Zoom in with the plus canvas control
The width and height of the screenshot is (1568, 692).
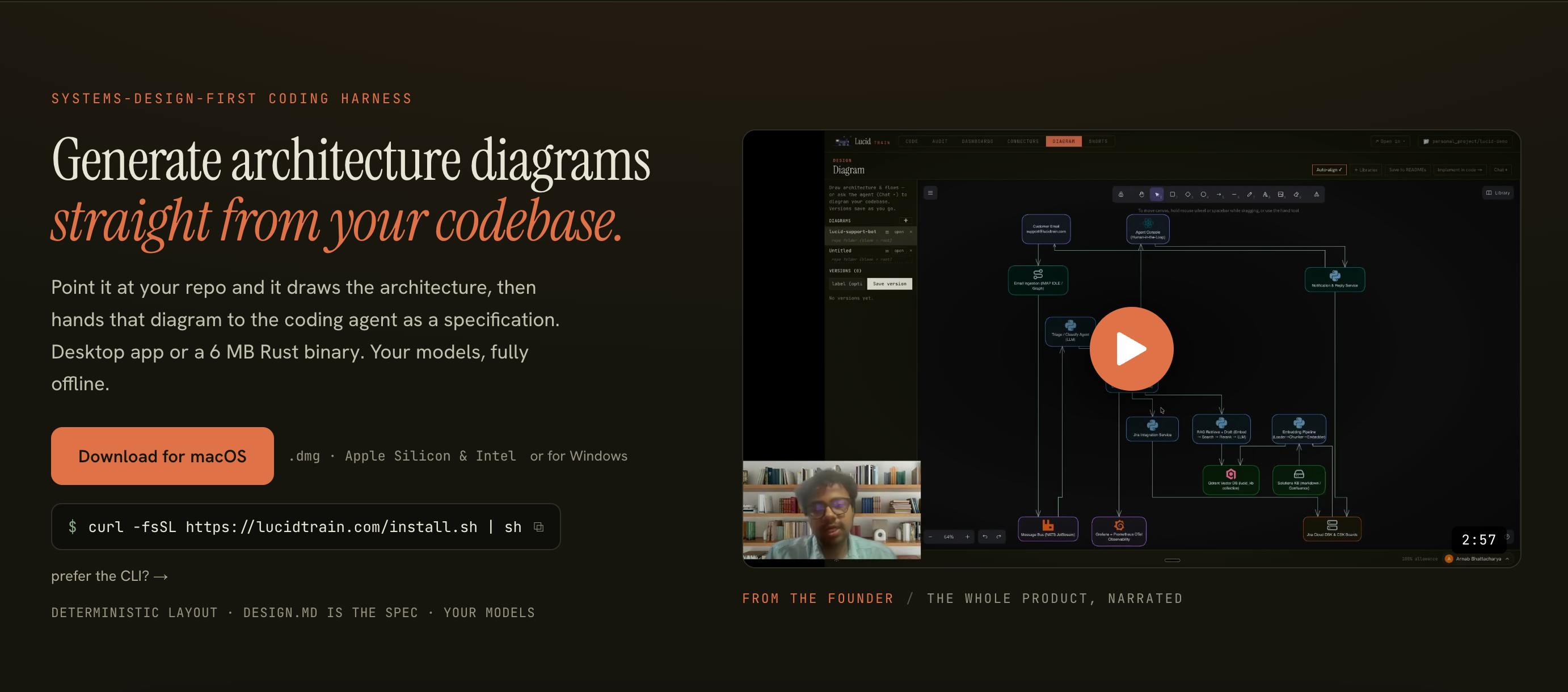967,537
